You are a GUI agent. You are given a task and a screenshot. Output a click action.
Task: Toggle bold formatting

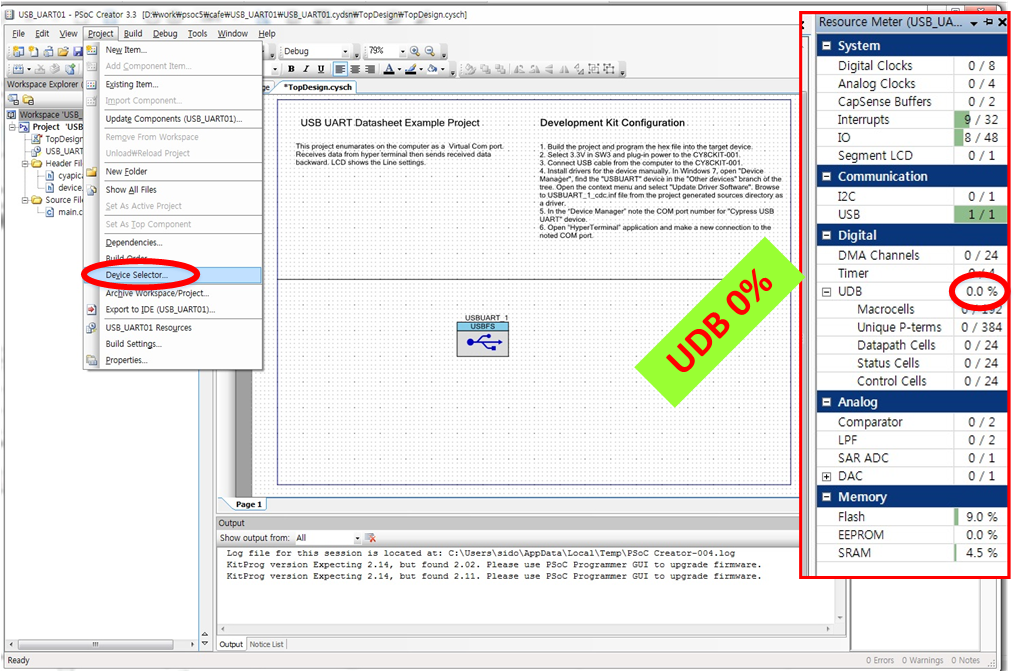point(291,67)
